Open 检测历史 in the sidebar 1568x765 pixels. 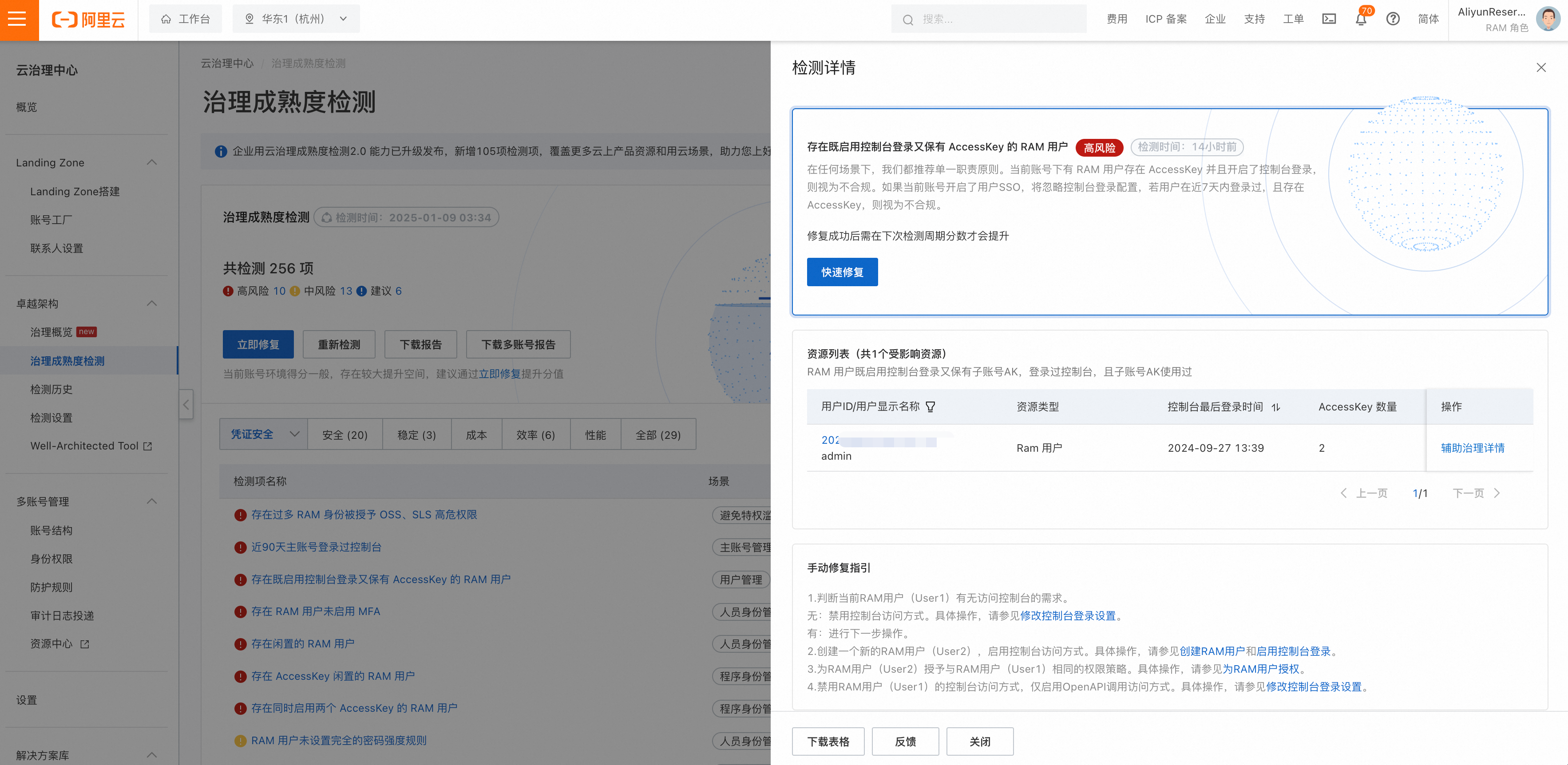(x=52, y=390)
